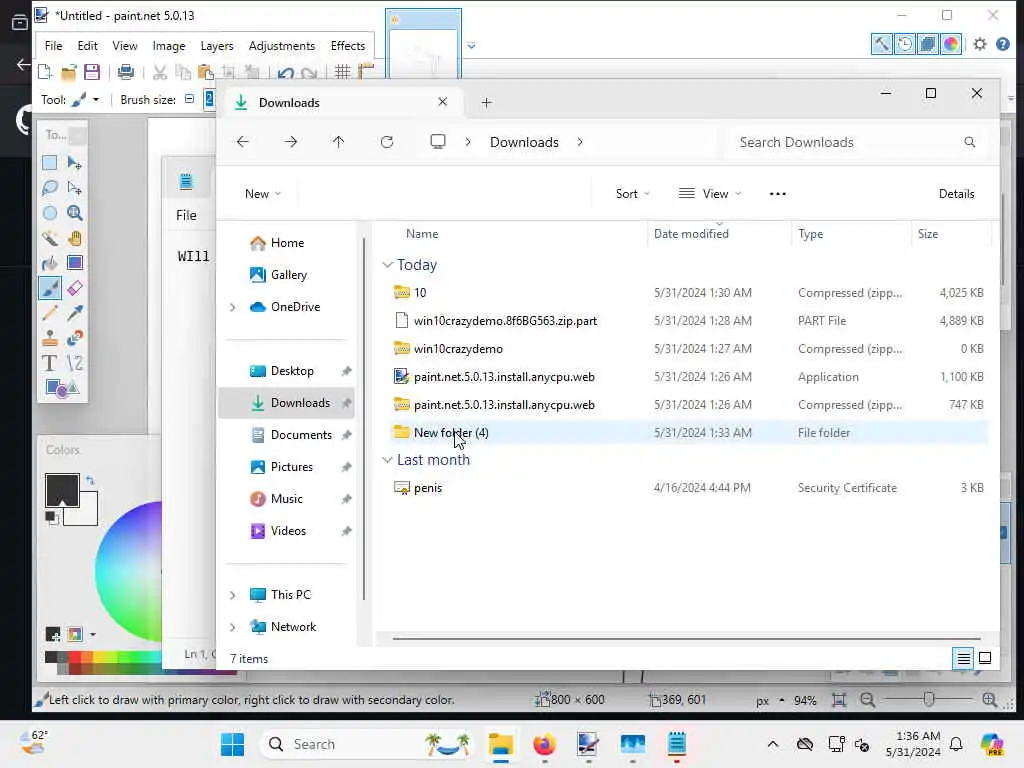Click the New image icon in paint.net toolbar

tap(45, 72)
